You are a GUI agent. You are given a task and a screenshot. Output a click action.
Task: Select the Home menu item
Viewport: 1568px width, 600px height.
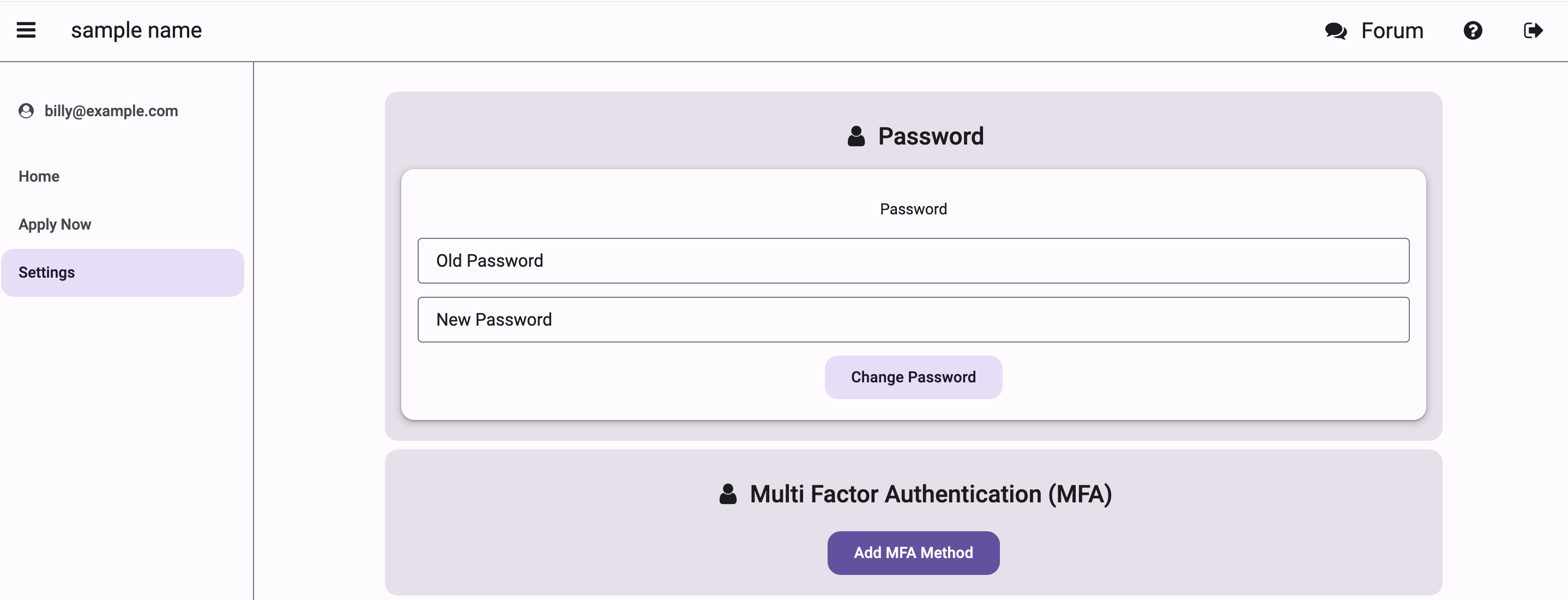tap(39, 176)
